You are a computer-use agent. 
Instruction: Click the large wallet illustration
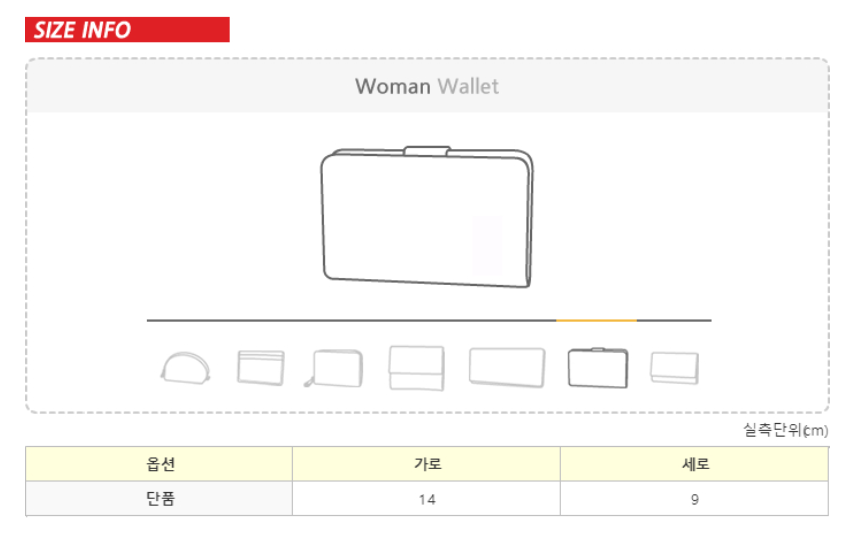coord(427,217)
